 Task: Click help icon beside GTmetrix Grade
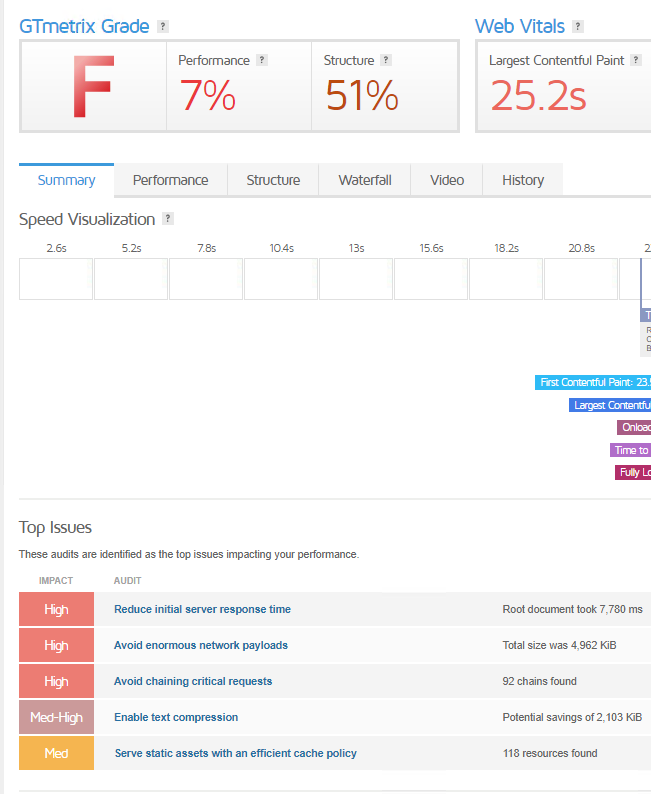(x=163, y=27)
